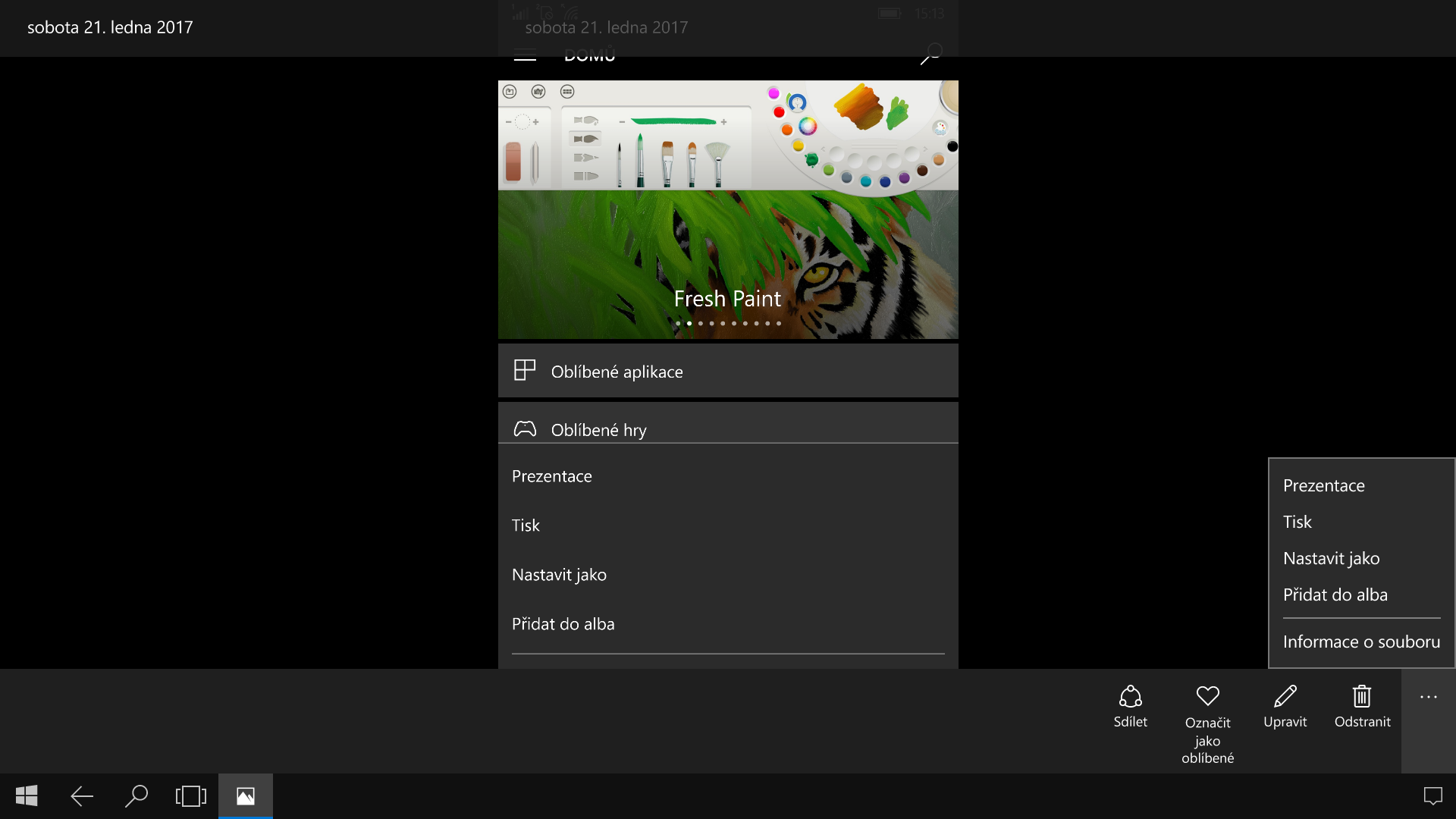The width and height of the screenshot is (1456, 819).
Task: Choose Tisk in the popup menu
Action: (1297, 522)
